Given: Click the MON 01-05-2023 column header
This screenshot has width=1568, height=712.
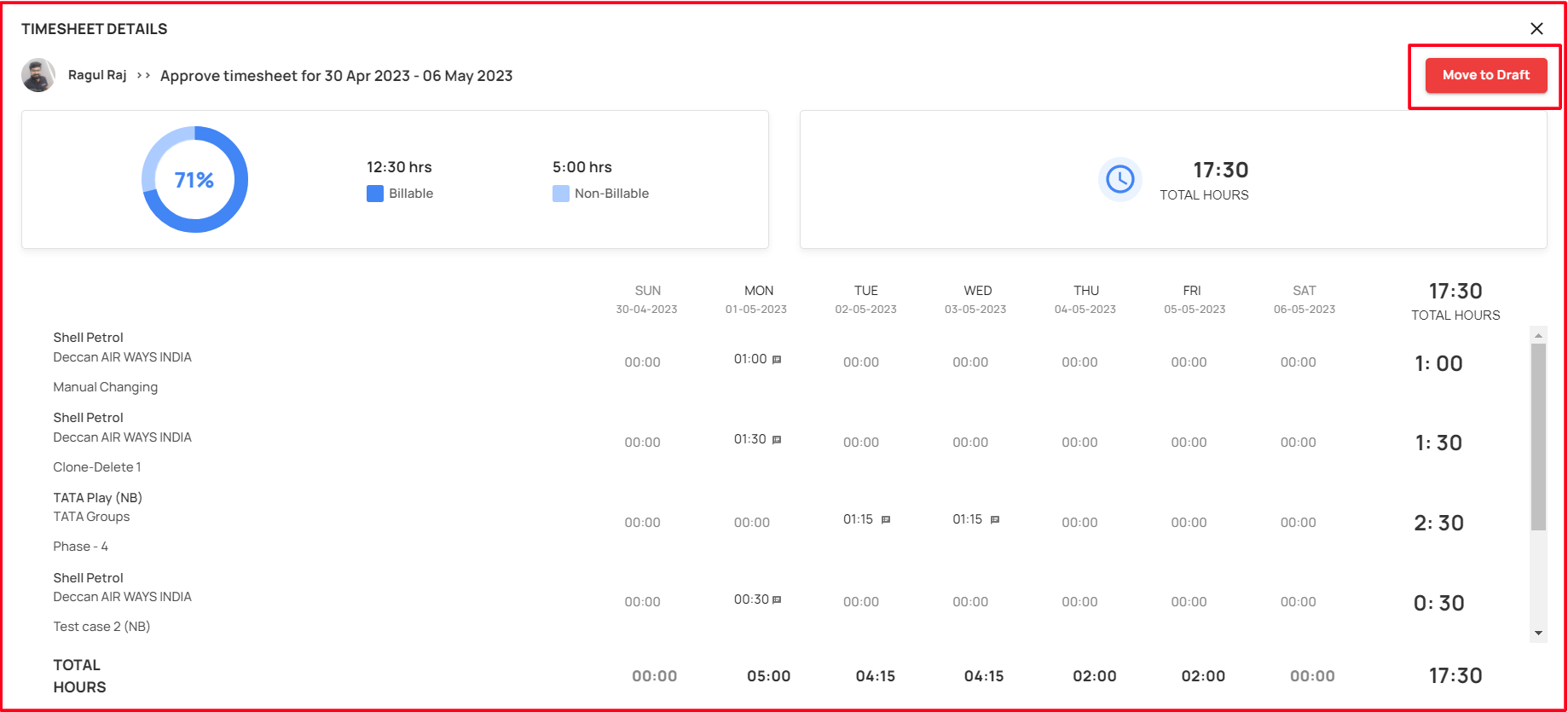Looking at the screenshot, I should pos(756,299).
